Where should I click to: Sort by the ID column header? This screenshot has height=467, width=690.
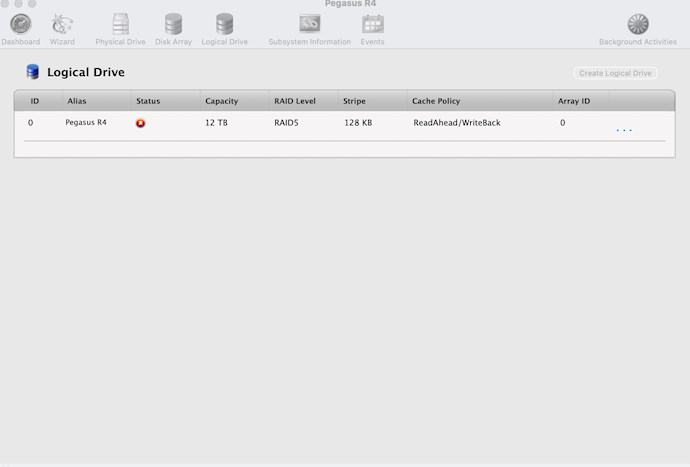point(35,101)
